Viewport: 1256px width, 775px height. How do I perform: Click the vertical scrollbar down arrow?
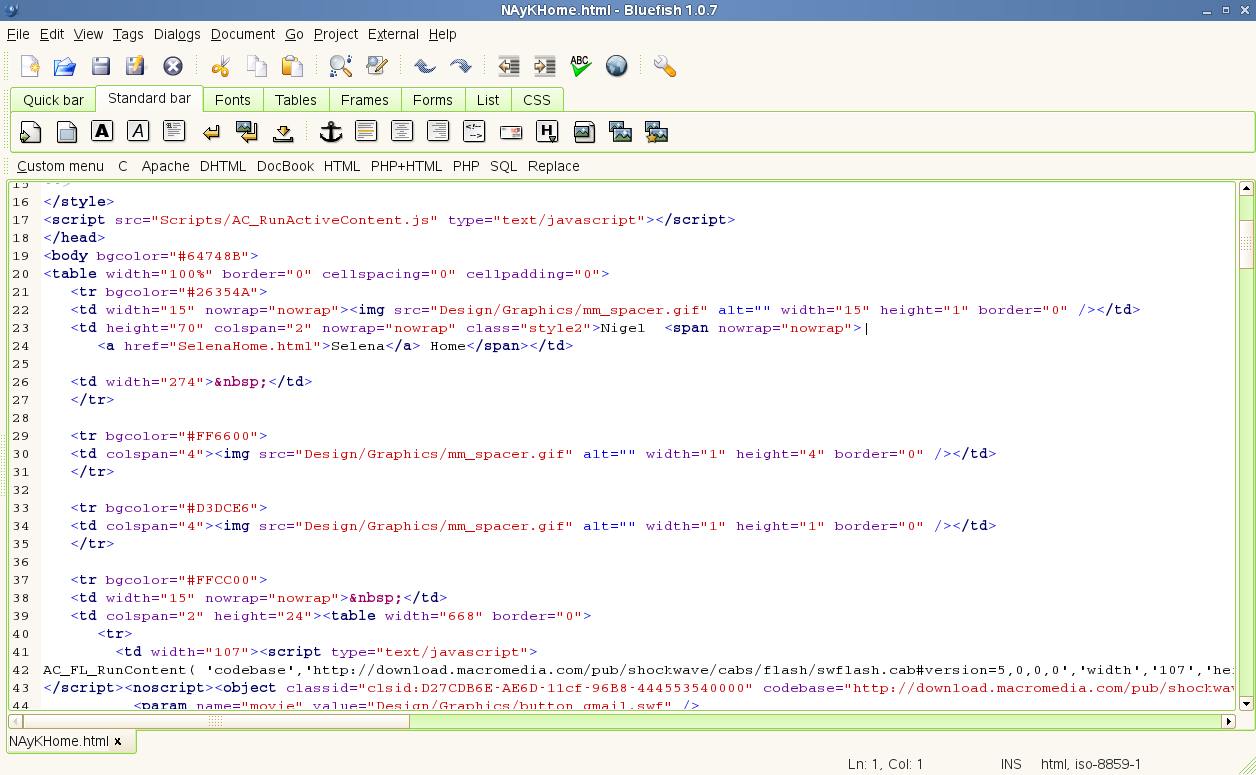[1246, 704]
